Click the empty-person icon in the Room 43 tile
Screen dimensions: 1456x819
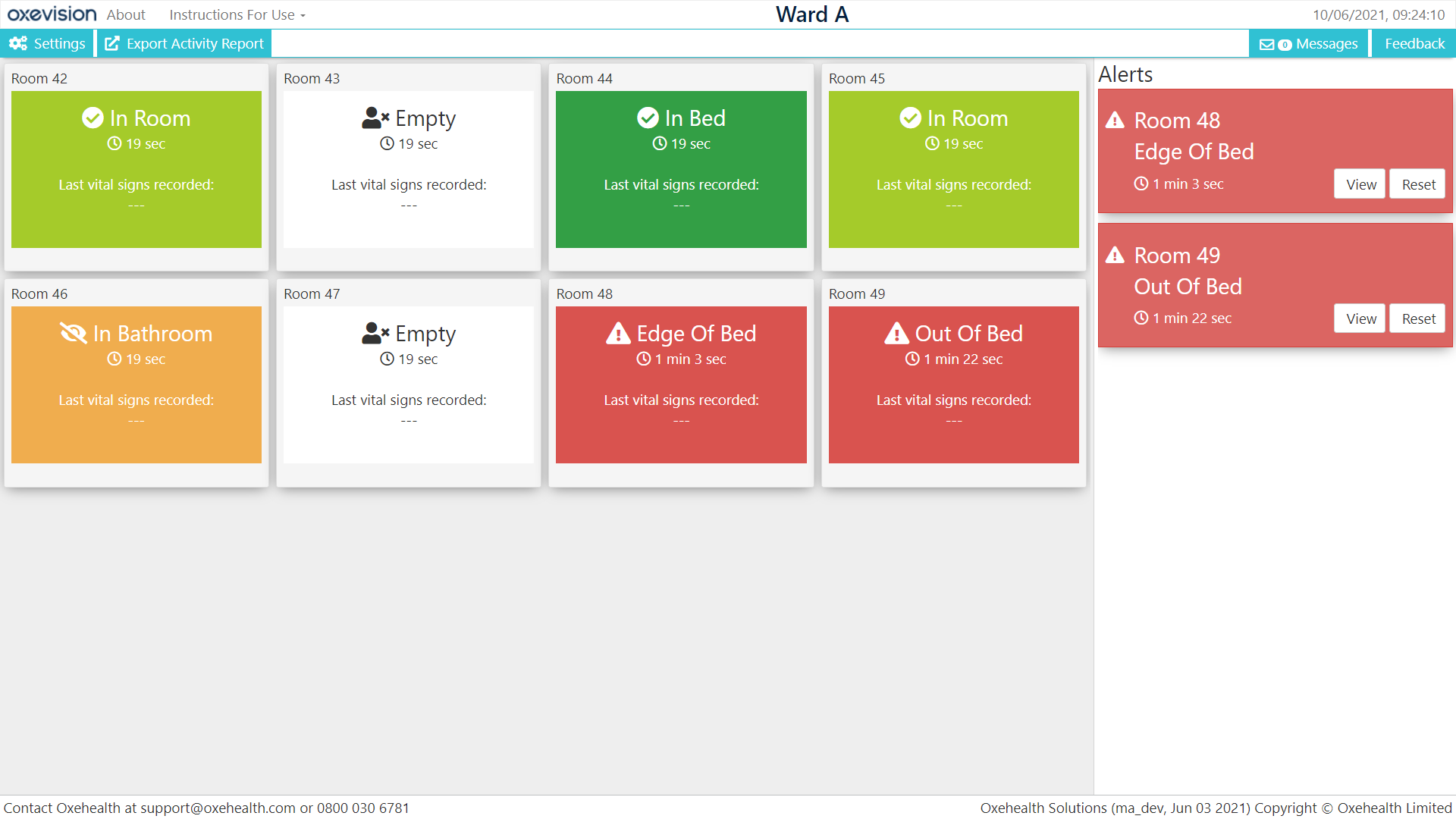(375, 118)
